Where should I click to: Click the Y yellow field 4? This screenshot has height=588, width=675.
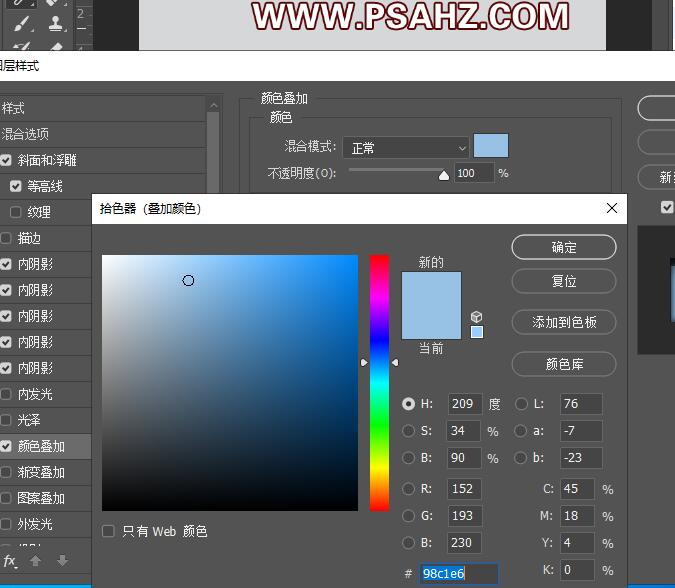pos(577,543)
